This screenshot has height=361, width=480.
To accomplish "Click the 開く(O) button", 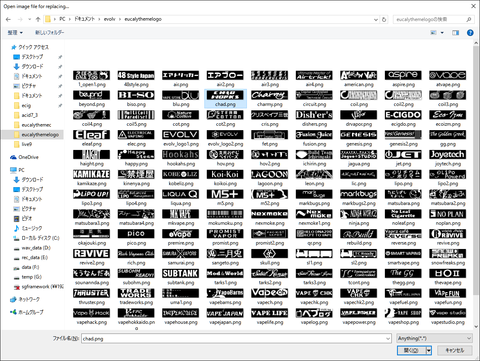I will [411, 350].
